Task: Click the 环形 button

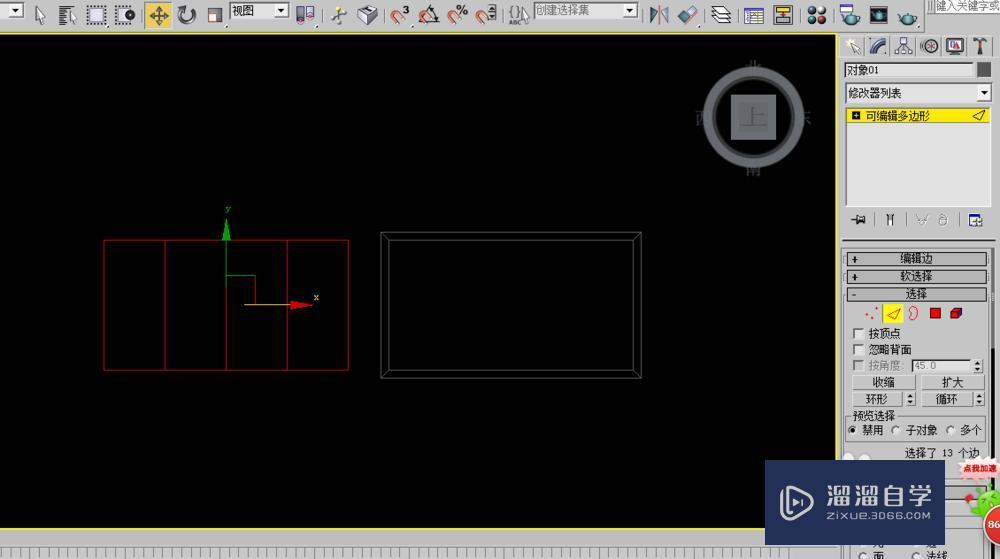Action: (877, 399)
